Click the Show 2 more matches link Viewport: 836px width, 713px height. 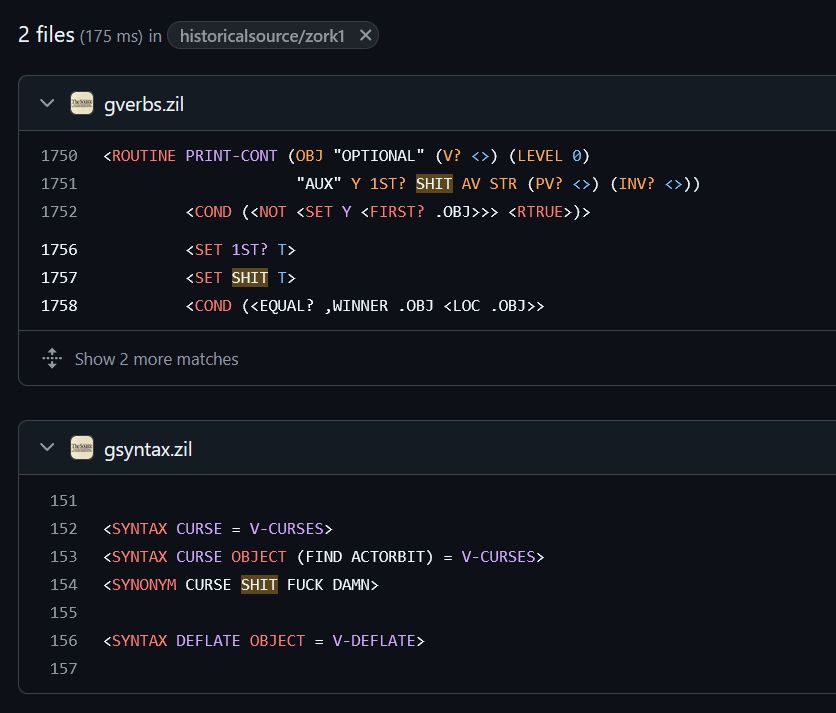(156, 358)
